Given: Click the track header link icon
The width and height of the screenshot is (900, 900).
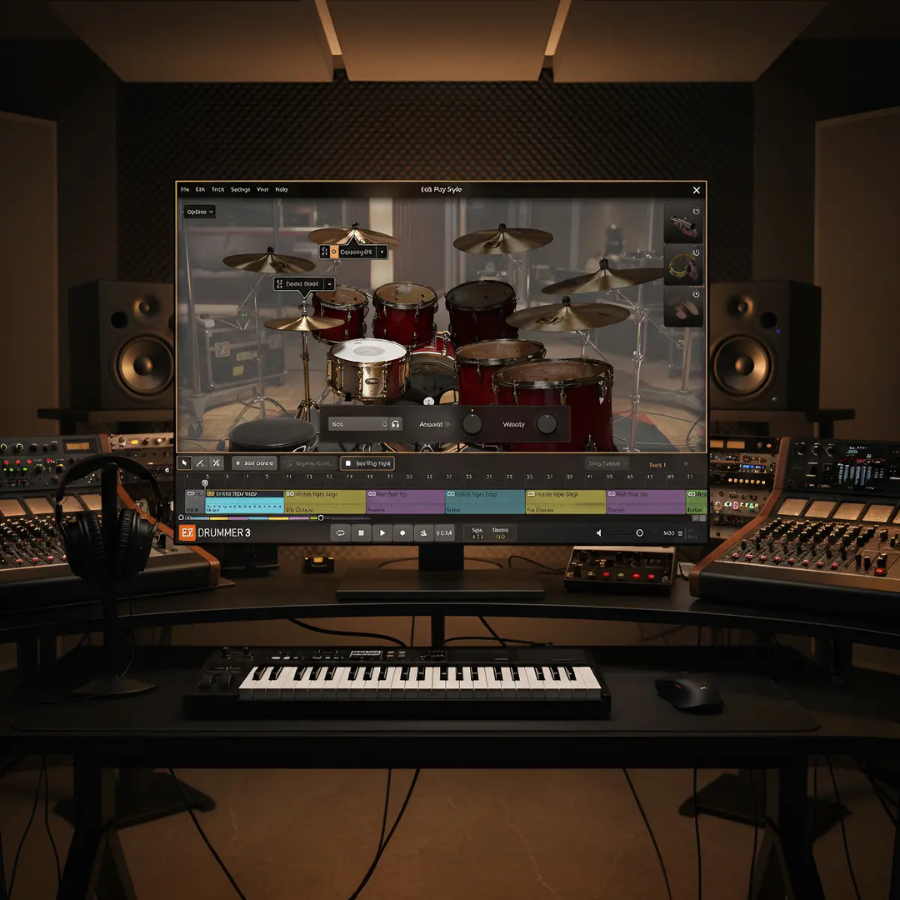Looking at the screenshot, I should [x=192, y=494].
